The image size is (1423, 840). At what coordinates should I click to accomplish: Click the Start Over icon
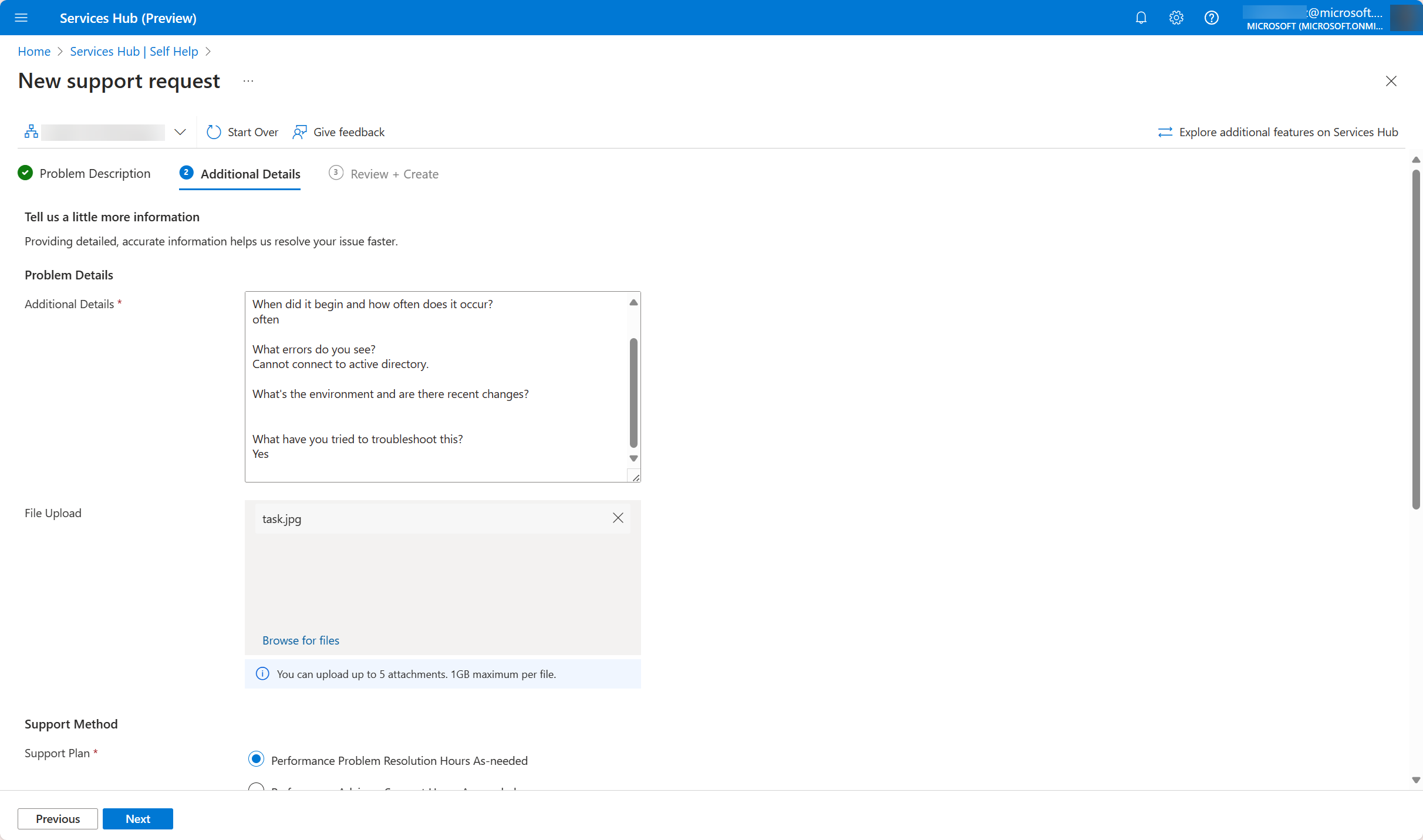tap(213, 131)
